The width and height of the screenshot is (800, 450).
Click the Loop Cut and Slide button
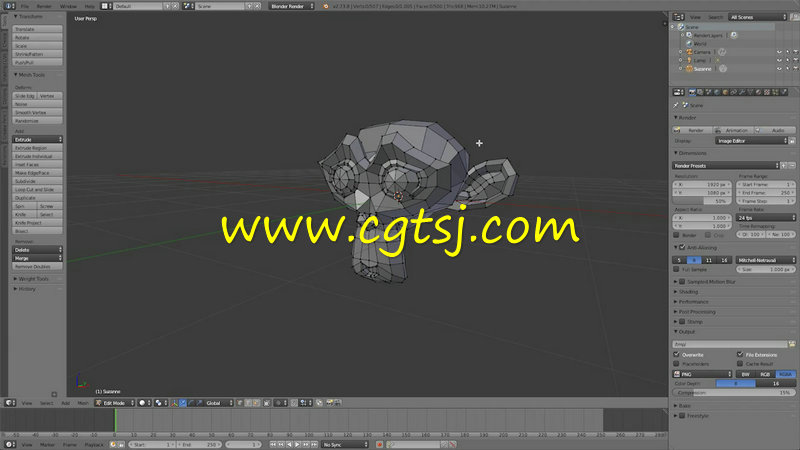coord(37,189)
